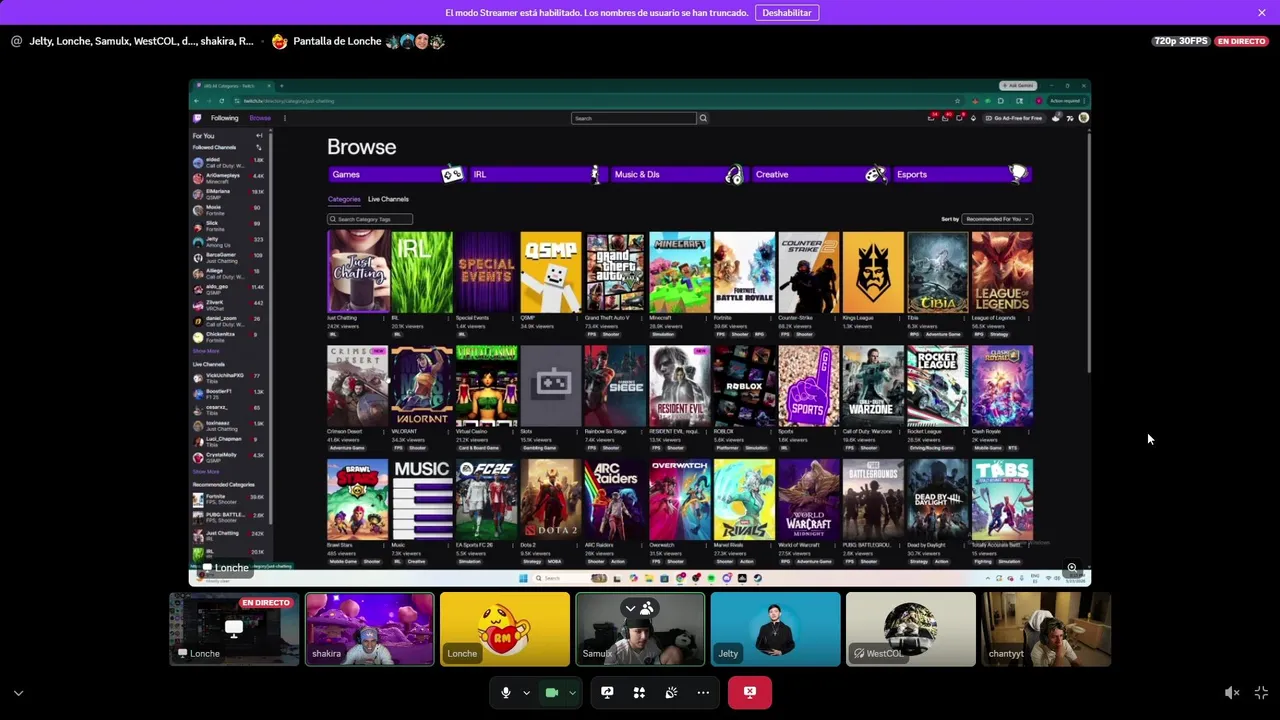Open the Twitch three-dot more menu

(284, 118)
